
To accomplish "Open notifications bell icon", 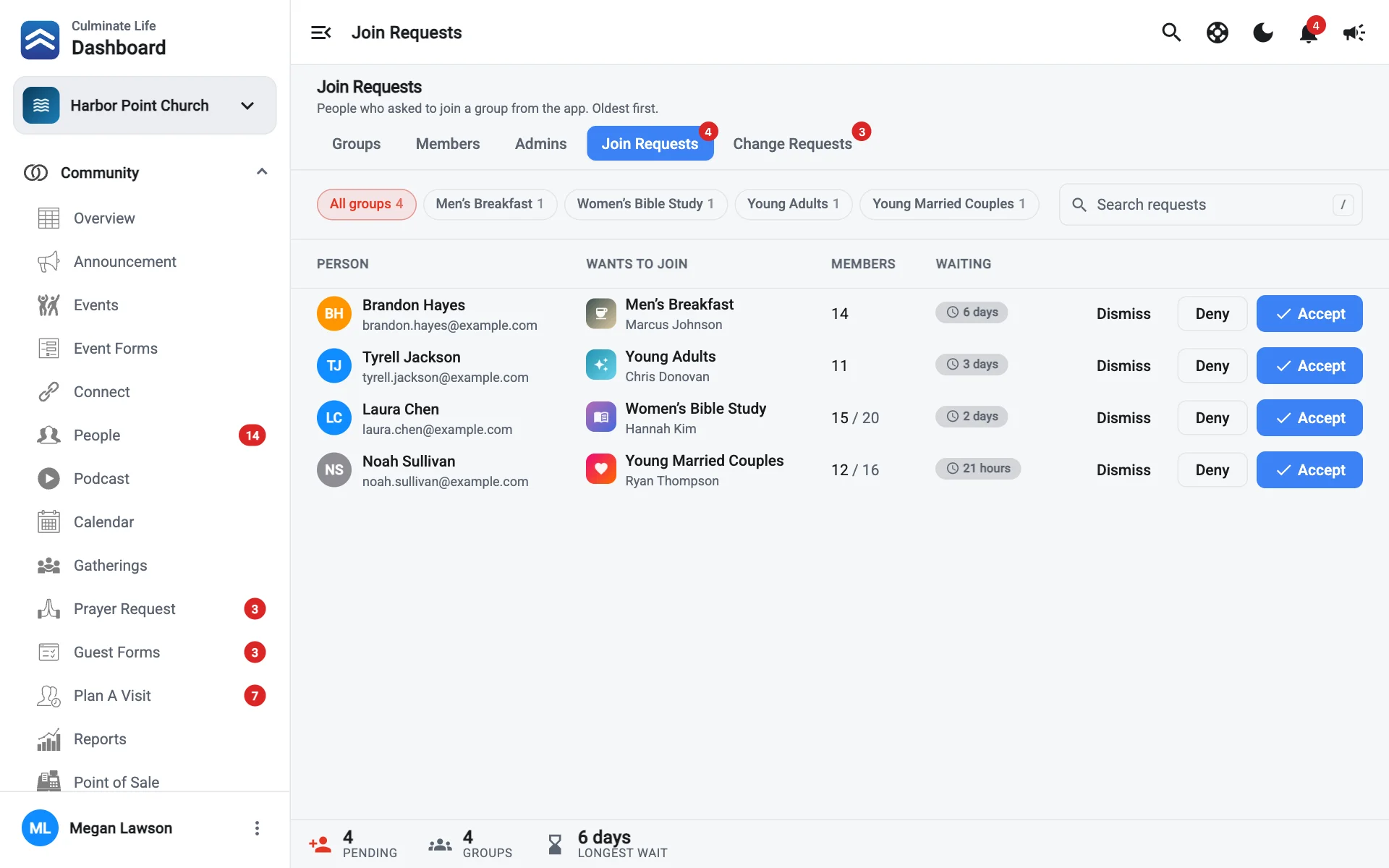I will (1309, 33).
